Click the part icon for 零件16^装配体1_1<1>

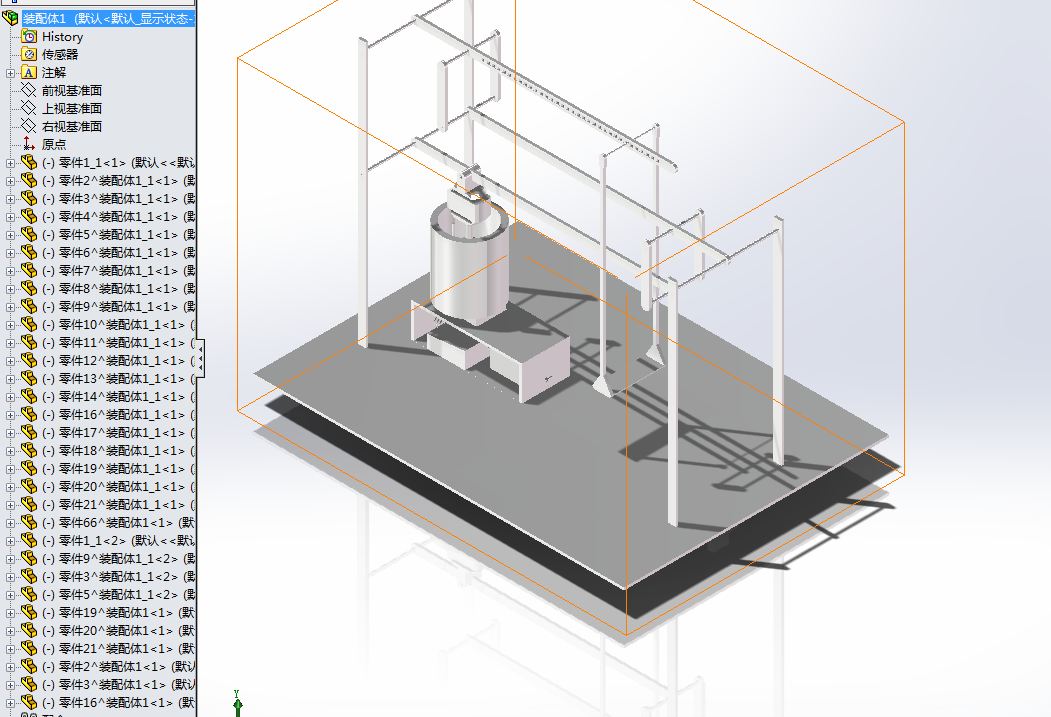(29, 415)
